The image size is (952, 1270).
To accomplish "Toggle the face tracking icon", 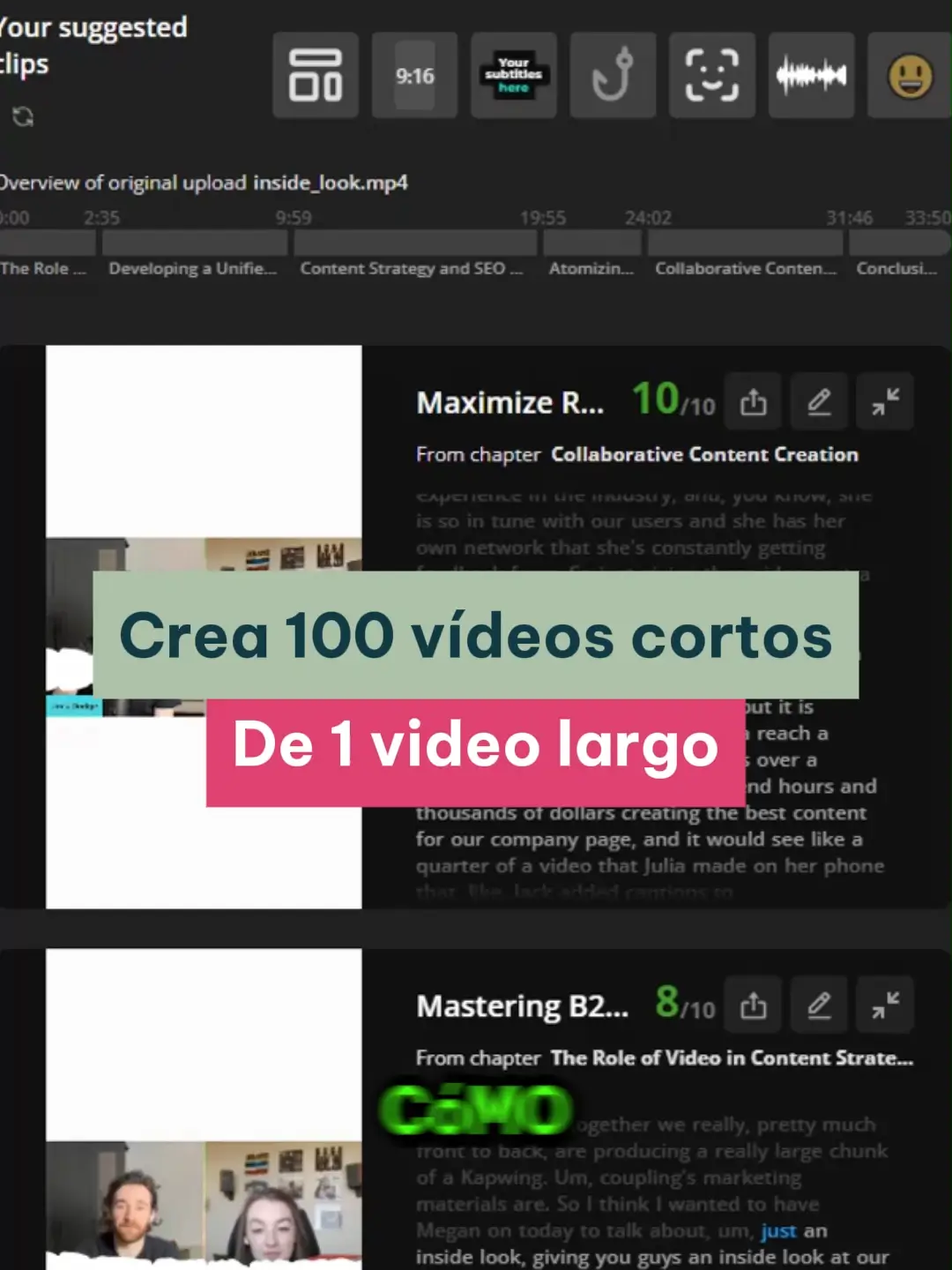I will (712, 76).
